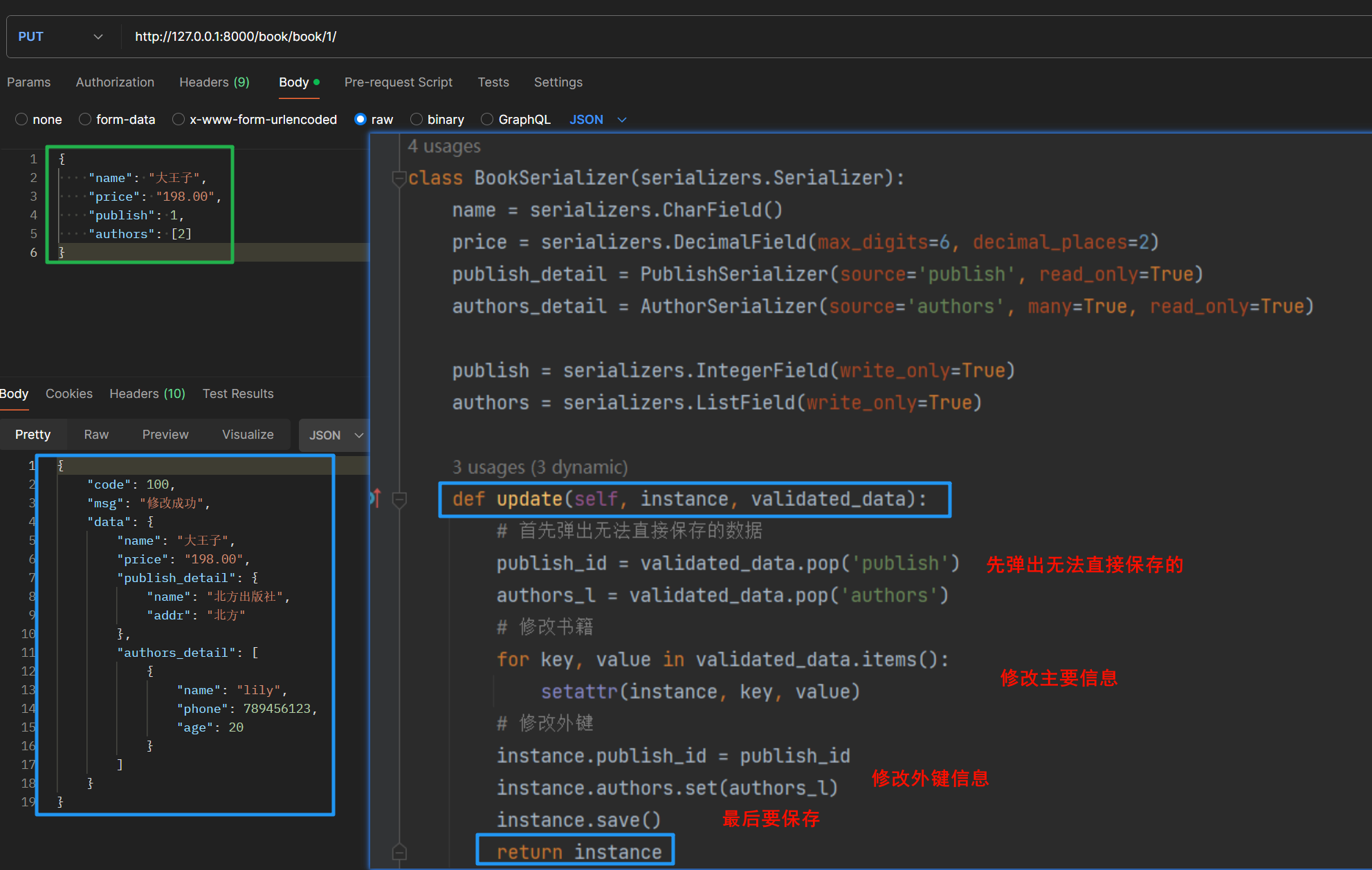Click the "name": "大王子" request body line
Image resolution: width=1372 pixels, height=870 pixels.
point(147,178)
